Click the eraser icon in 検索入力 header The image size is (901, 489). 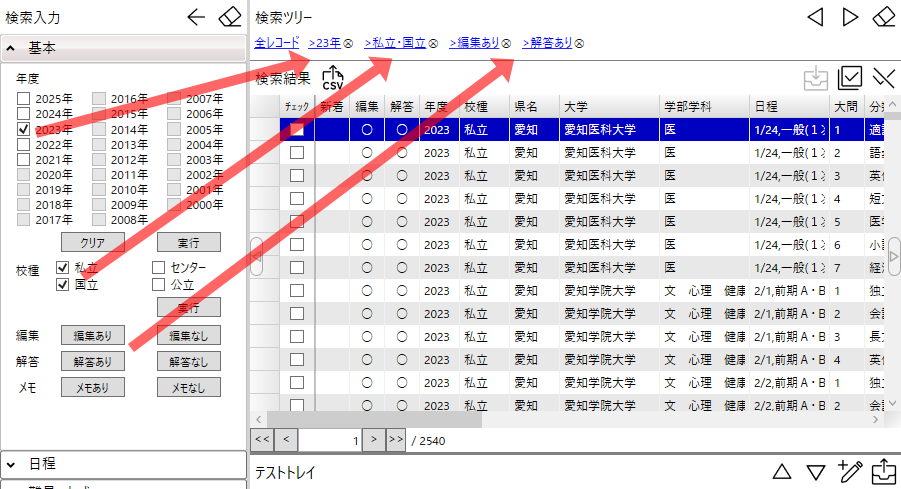(x=230, y=17)
